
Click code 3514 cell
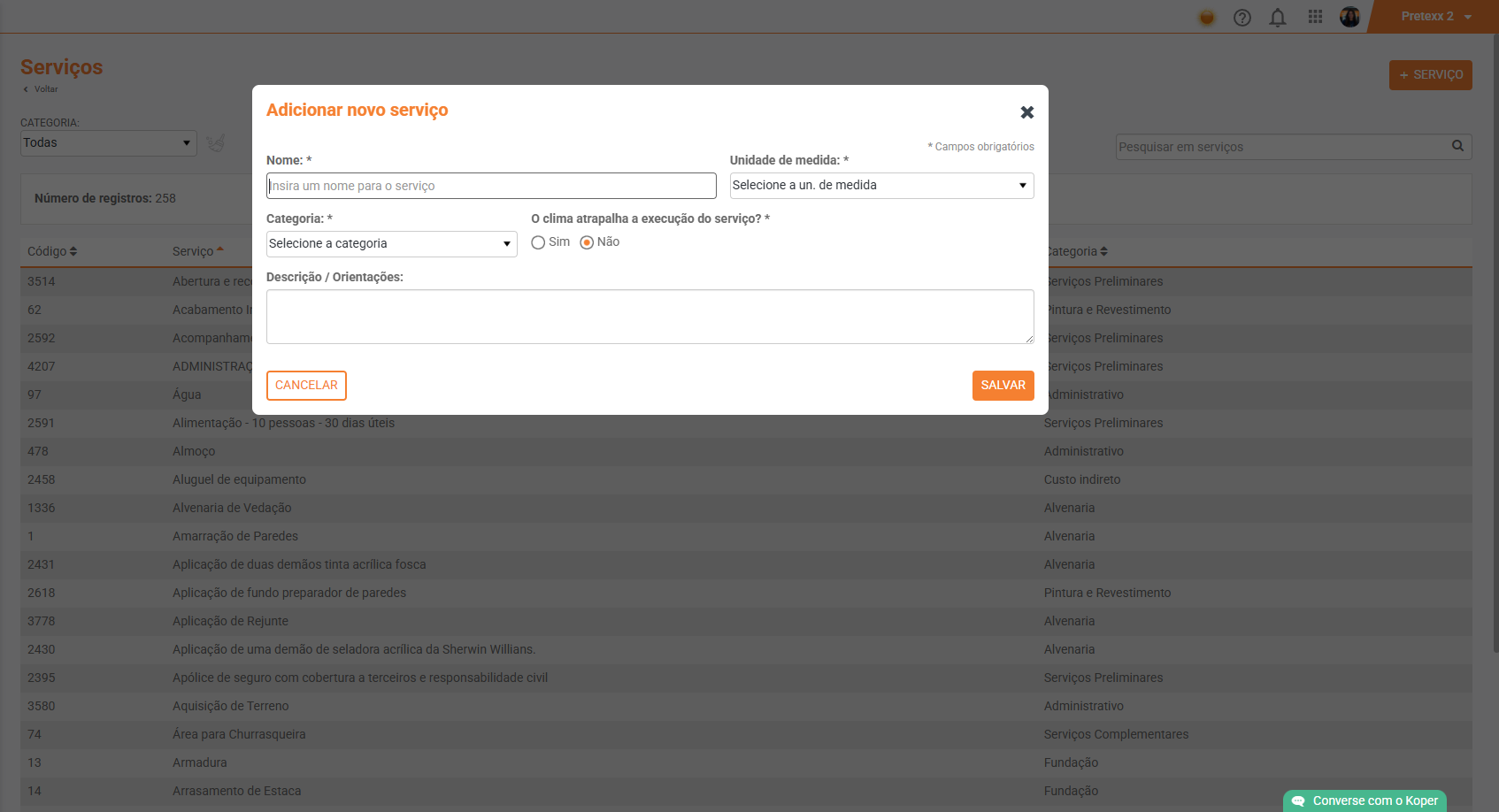(42, 281)
